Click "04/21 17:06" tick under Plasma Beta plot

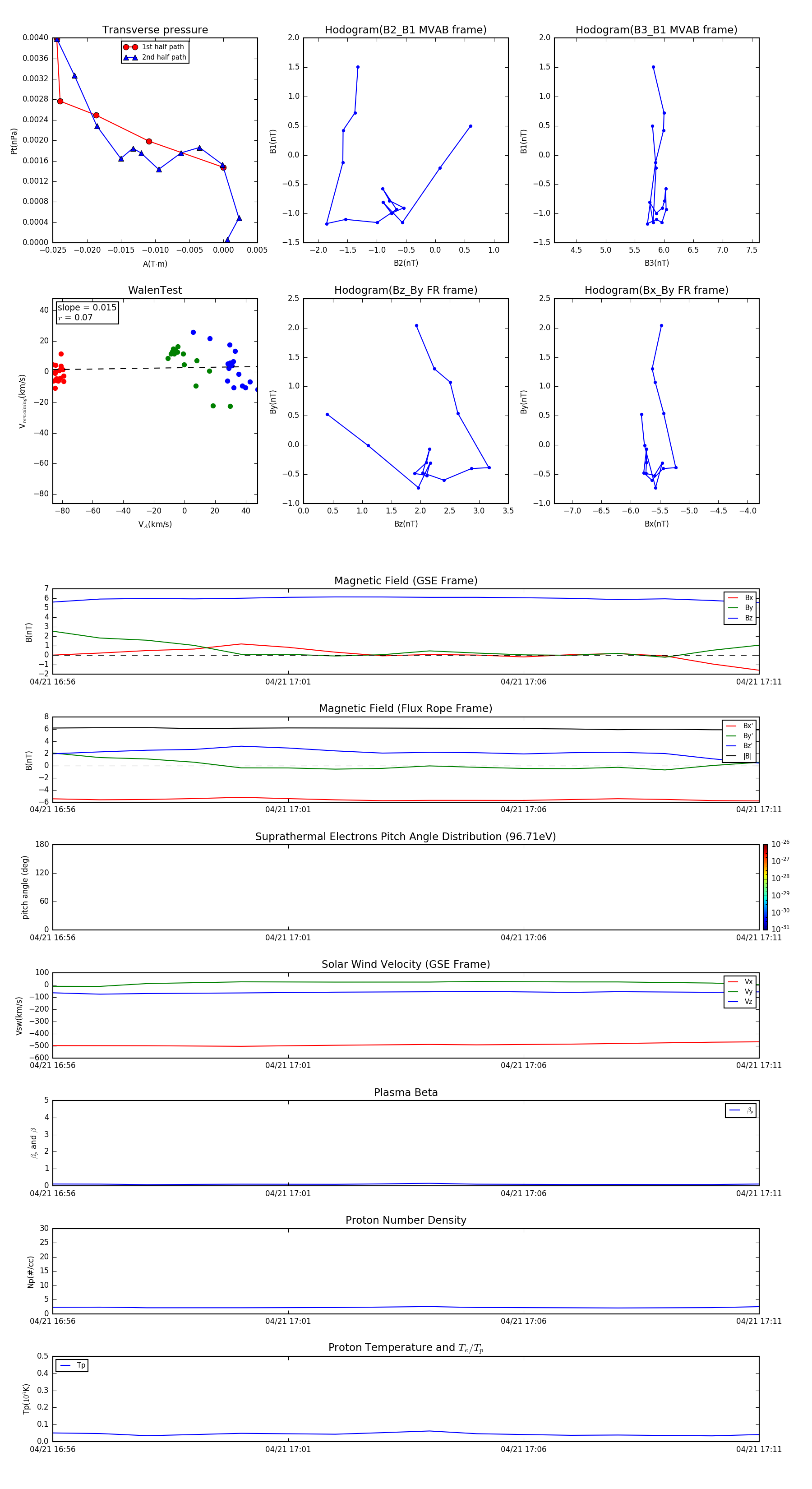(x=523, y=1193)
